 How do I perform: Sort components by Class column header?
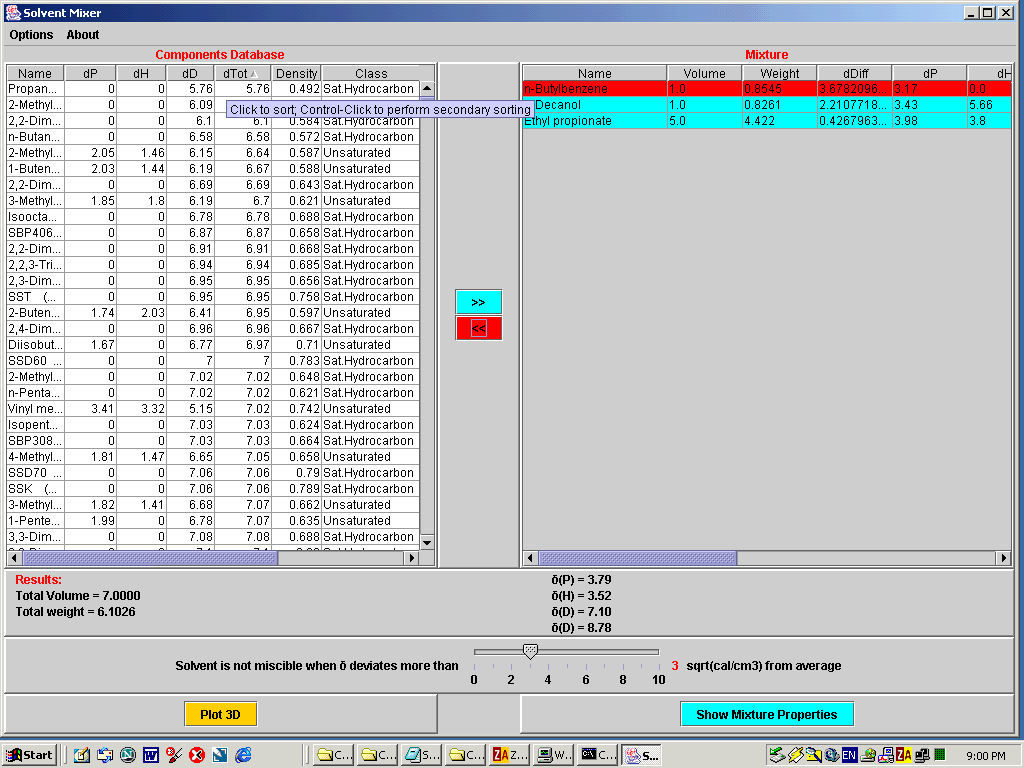tap(370, 73)
